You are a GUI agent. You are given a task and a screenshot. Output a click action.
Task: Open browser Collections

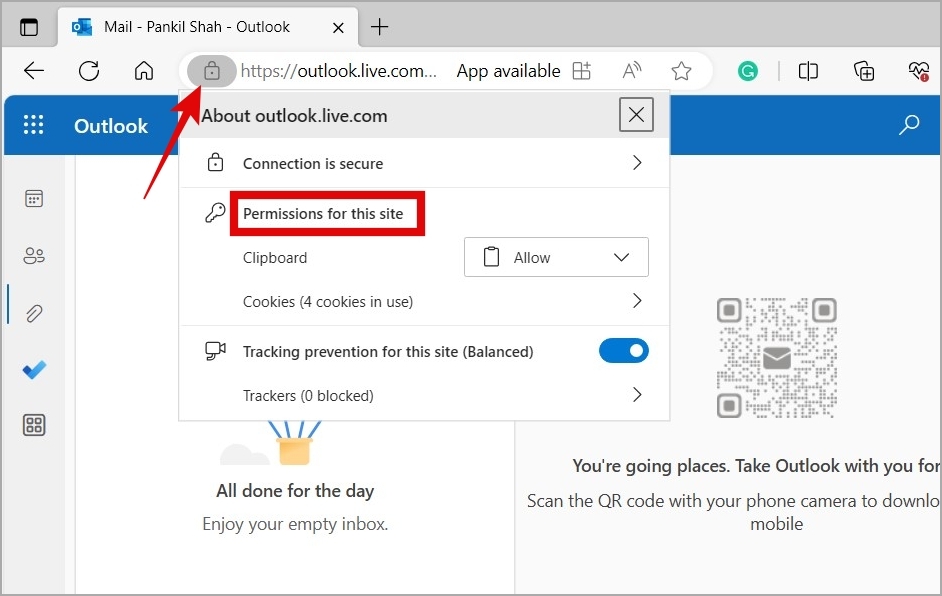coord(864,71)
